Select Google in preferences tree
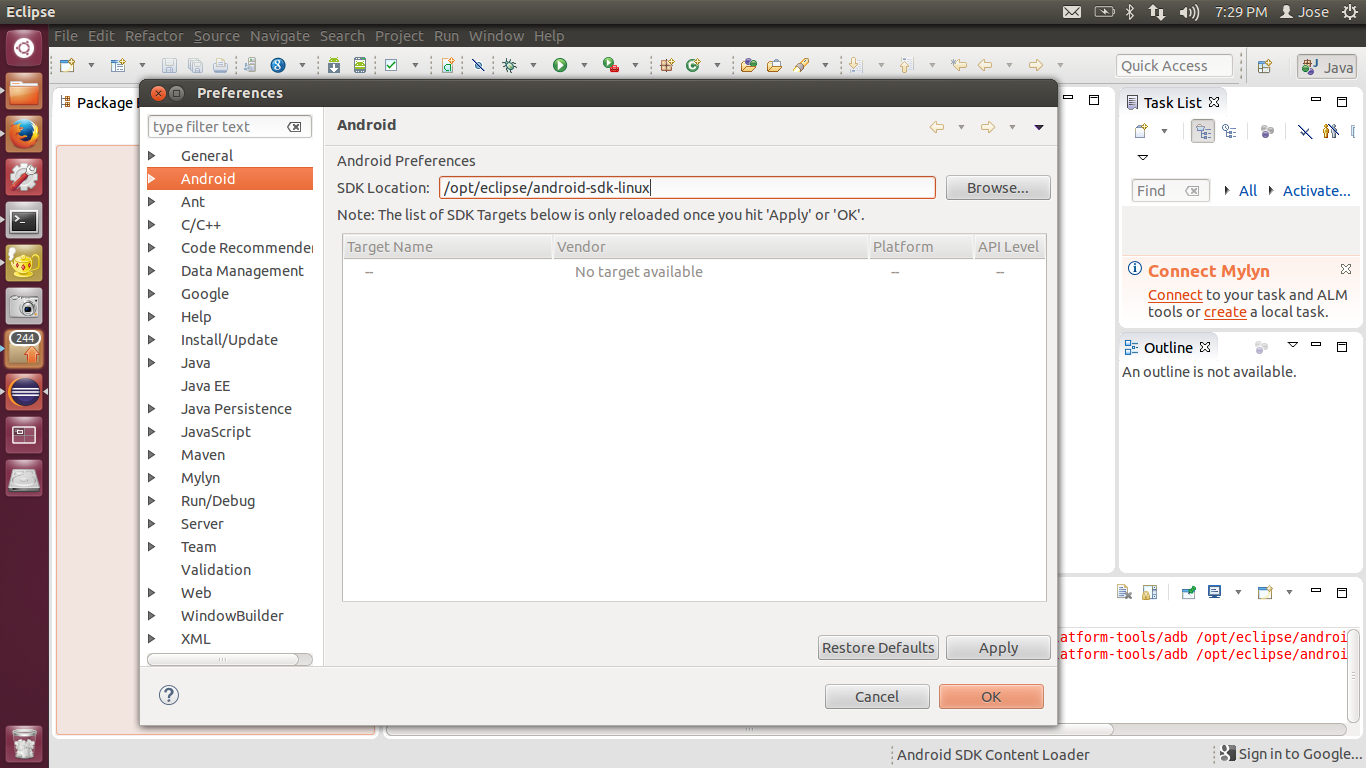This screenshot has width=1366, height=768. 205,294
